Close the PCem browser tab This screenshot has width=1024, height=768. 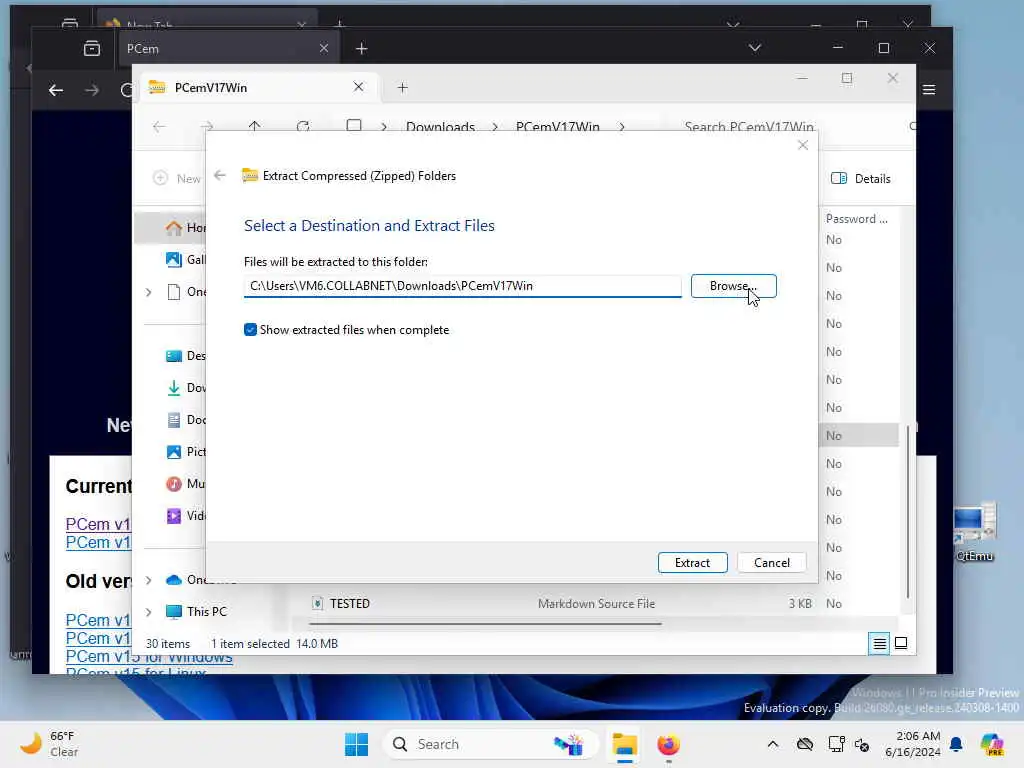pyautogui.click(x=323, y=48)
